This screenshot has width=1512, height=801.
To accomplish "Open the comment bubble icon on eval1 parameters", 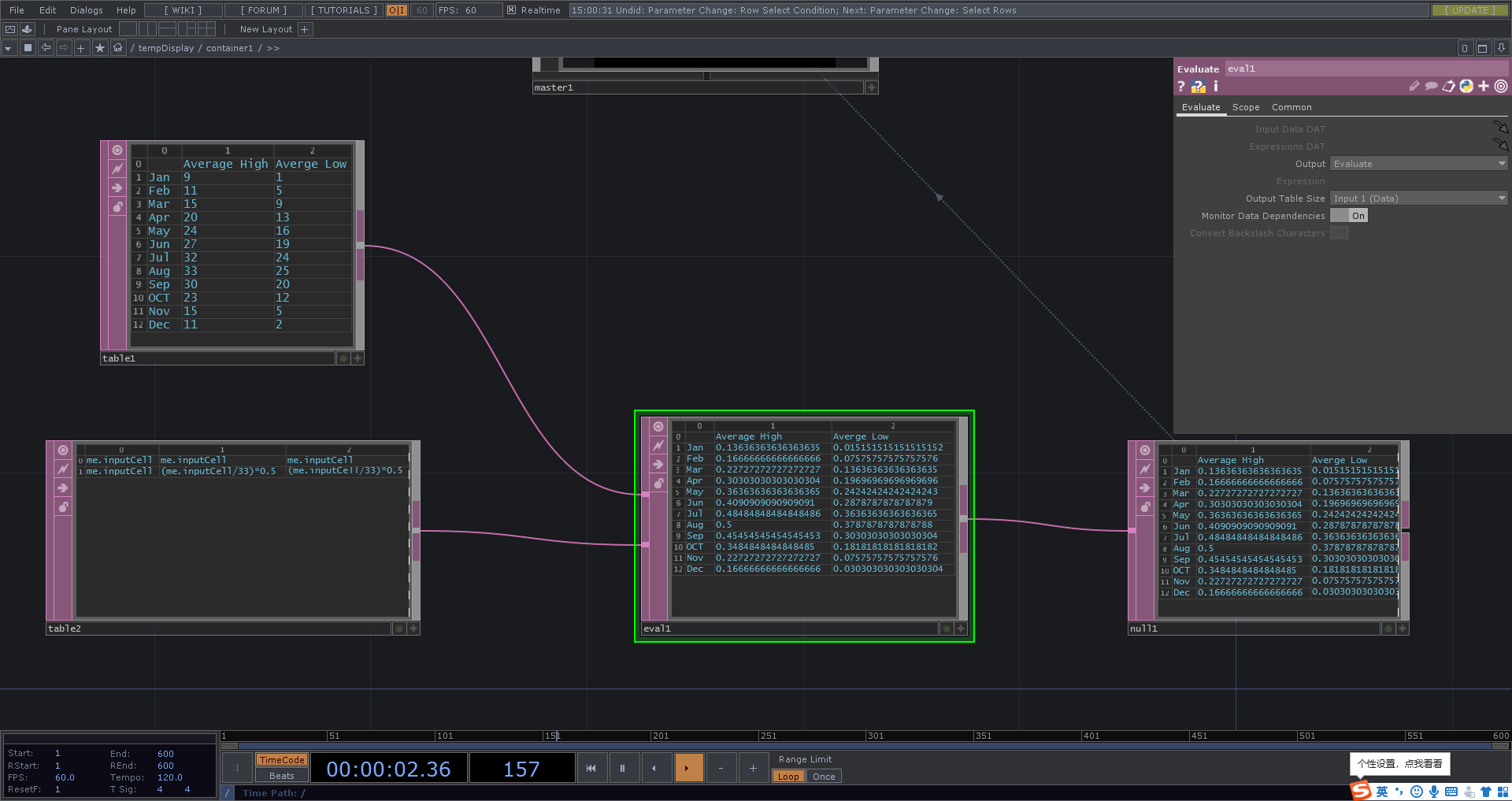I will coord(1431,86).
